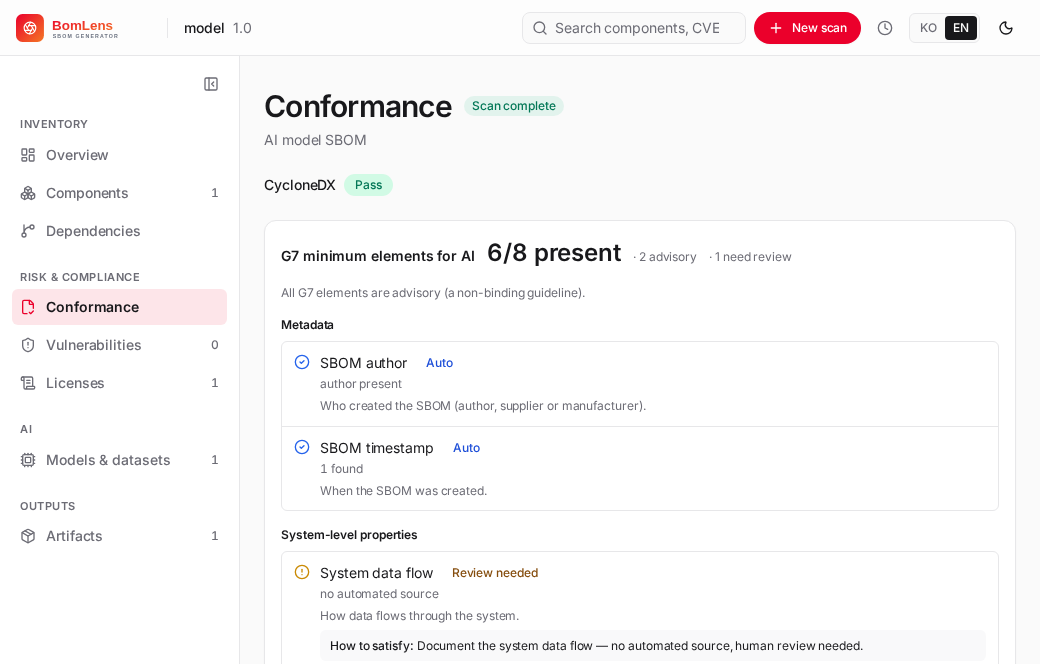The image size is (1040, 664).
Task: Click the BomLens logo icon
Action: click(30, 28)
